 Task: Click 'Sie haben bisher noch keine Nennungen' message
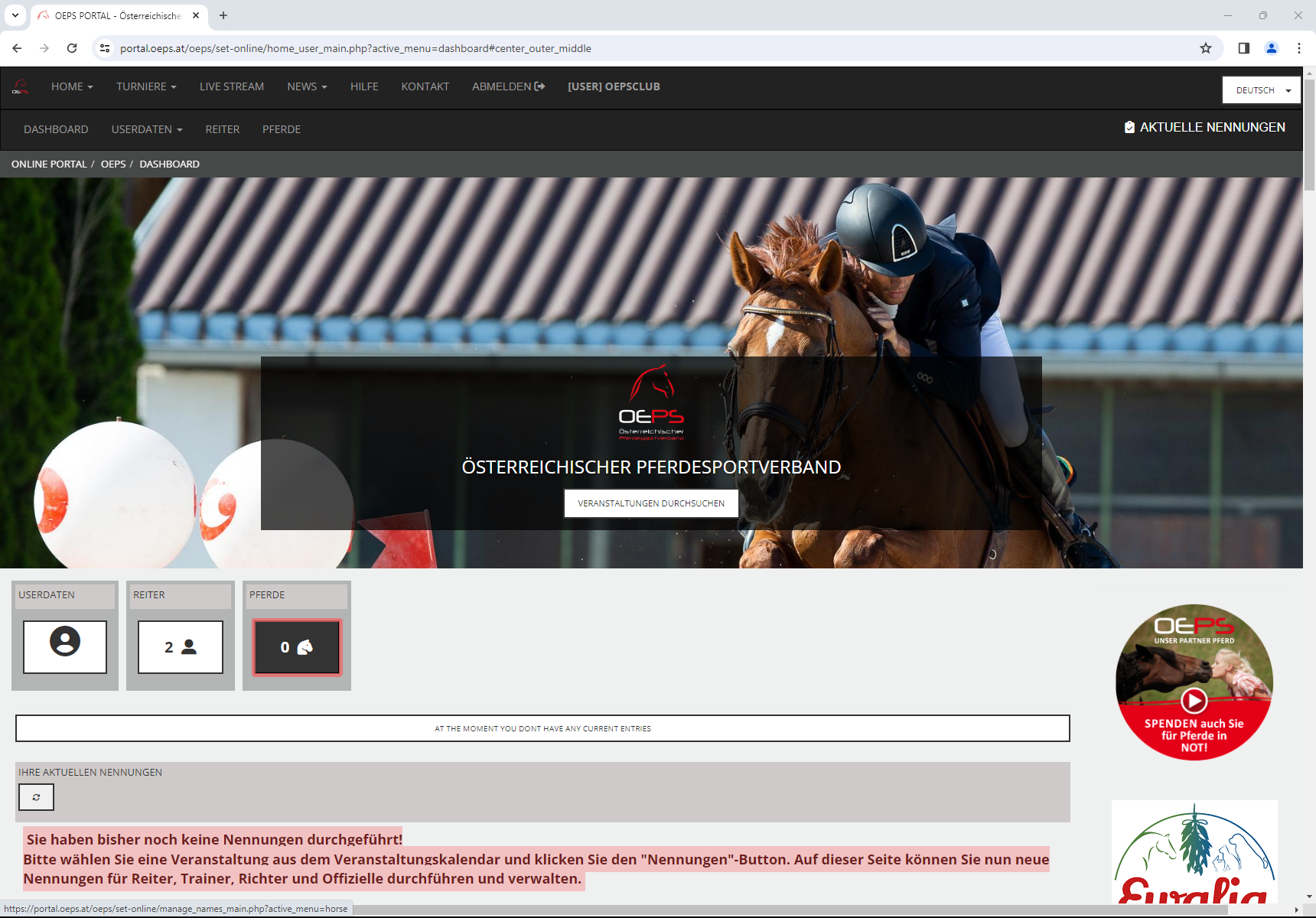click(x=214, y=839)
